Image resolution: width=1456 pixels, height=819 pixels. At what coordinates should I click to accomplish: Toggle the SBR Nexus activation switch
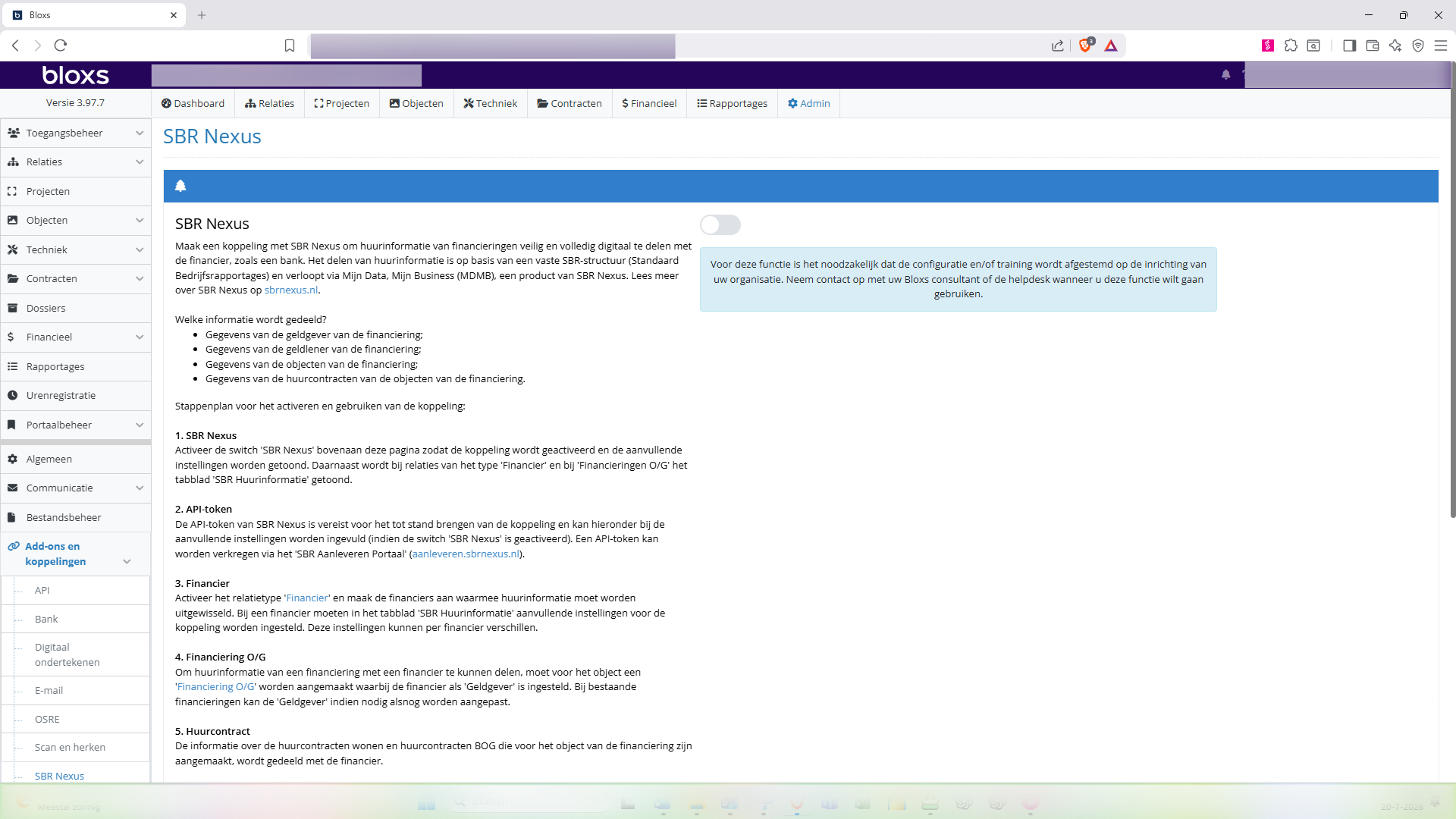pos(720,224)
